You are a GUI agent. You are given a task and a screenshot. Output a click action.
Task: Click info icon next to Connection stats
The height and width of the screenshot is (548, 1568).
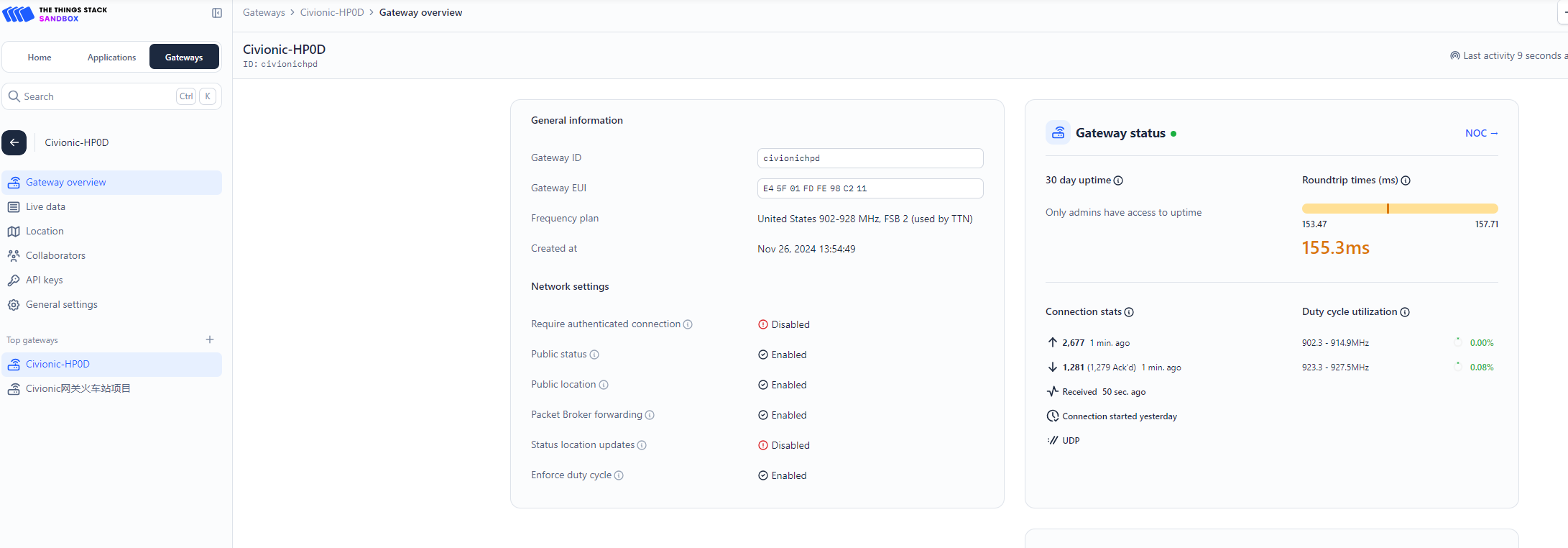(x=1129, y=312)
